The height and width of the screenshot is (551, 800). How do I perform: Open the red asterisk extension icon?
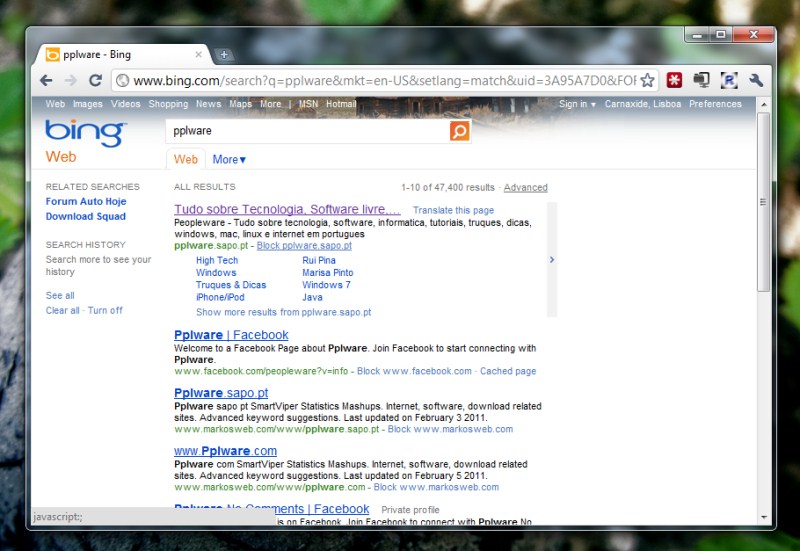tap(674, 80)
